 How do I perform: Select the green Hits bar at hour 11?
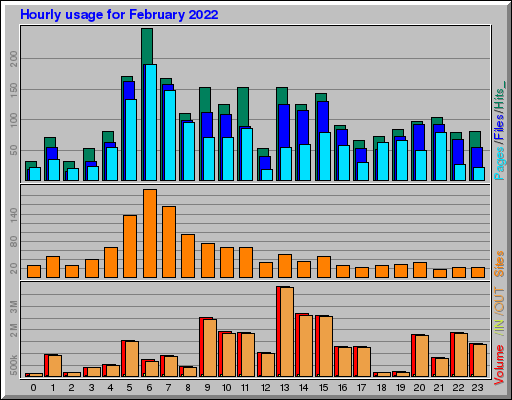click(243, 107)
